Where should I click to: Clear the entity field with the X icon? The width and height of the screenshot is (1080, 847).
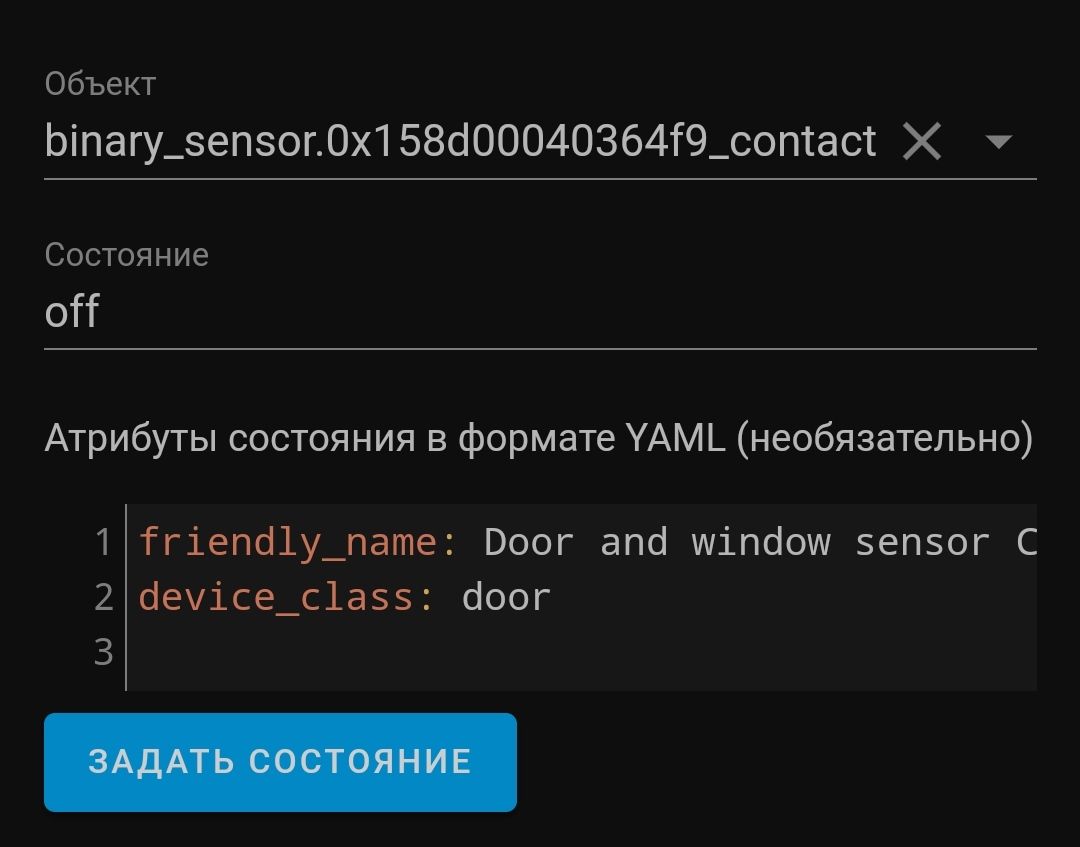921,142
